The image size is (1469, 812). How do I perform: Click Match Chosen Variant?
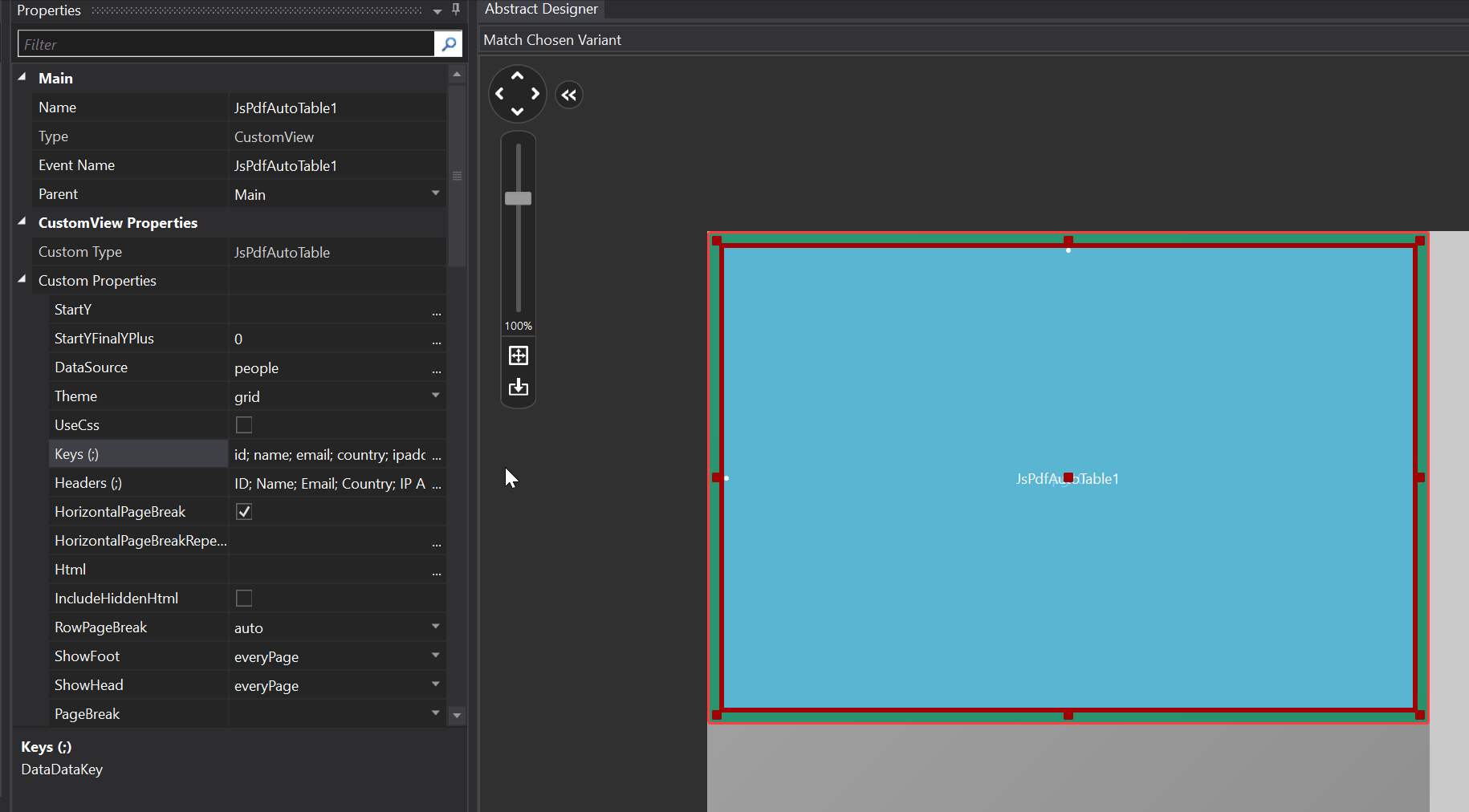pos(552,40)
